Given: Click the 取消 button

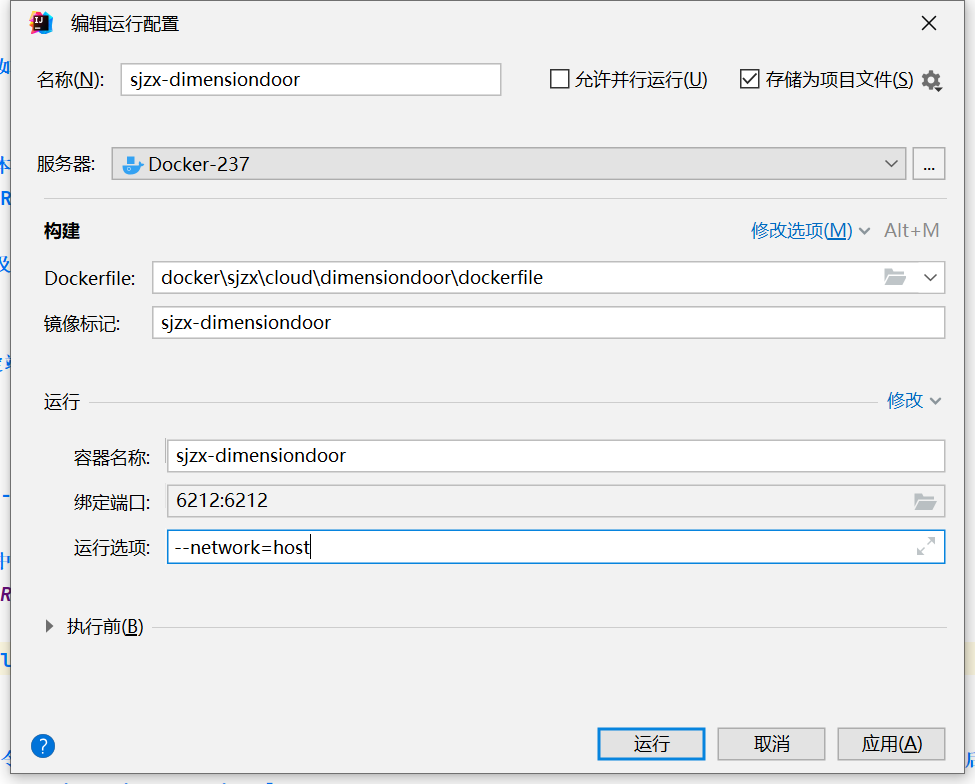Looking at the screenshot, I should [x=771, y=744].
